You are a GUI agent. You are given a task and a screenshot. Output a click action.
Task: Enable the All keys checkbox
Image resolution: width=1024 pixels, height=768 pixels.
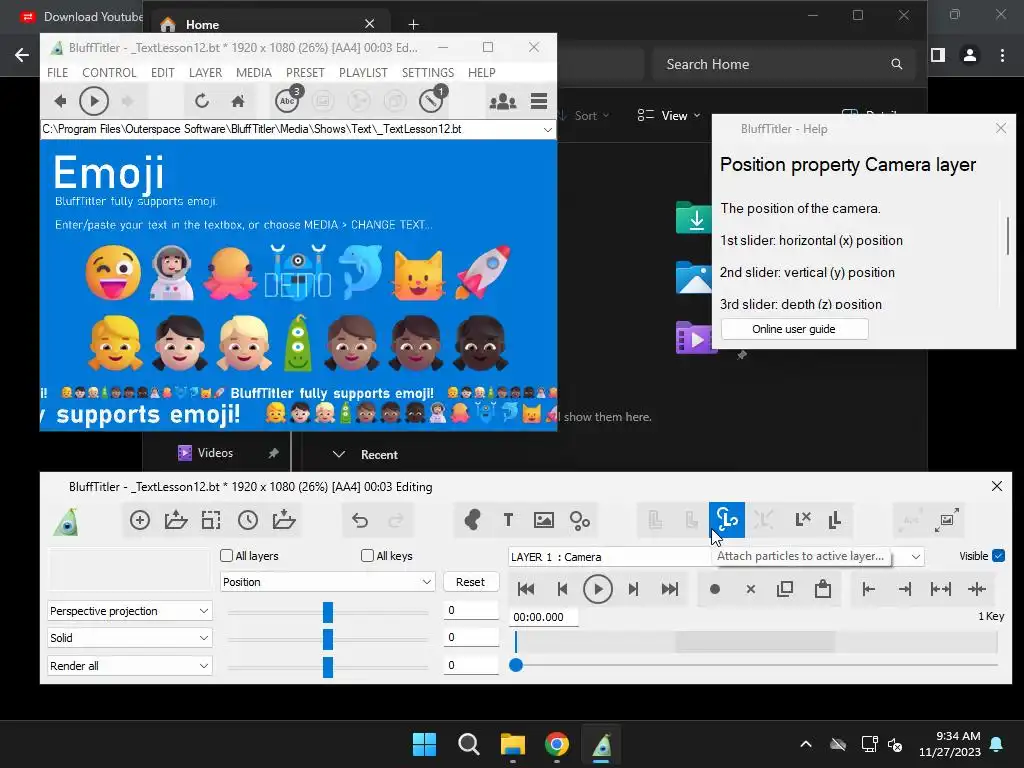click(x=367, y=556)
